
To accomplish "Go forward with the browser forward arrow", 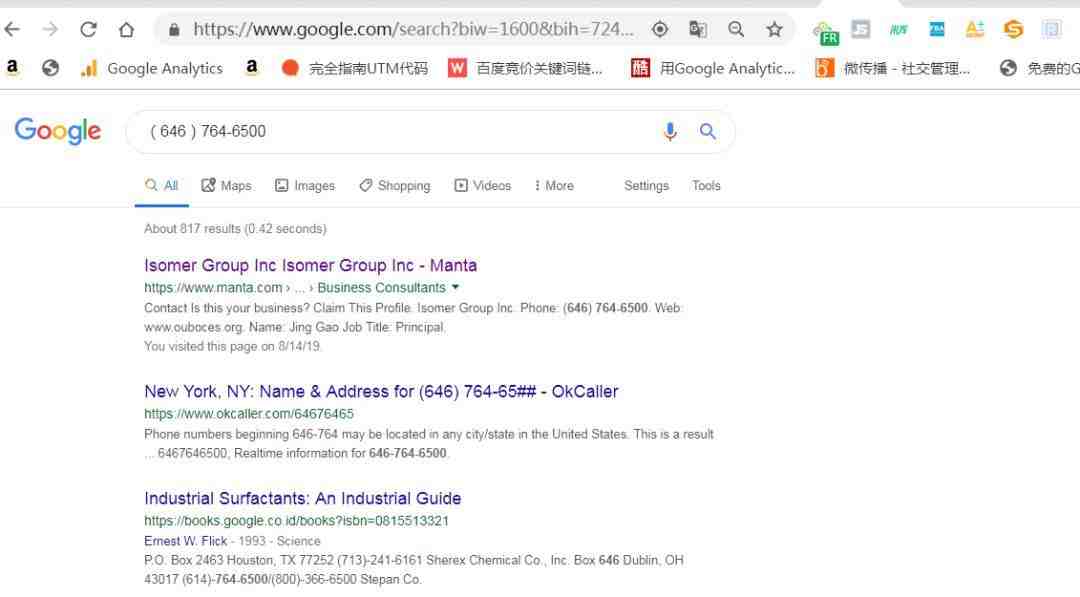I will coord(50,29).
